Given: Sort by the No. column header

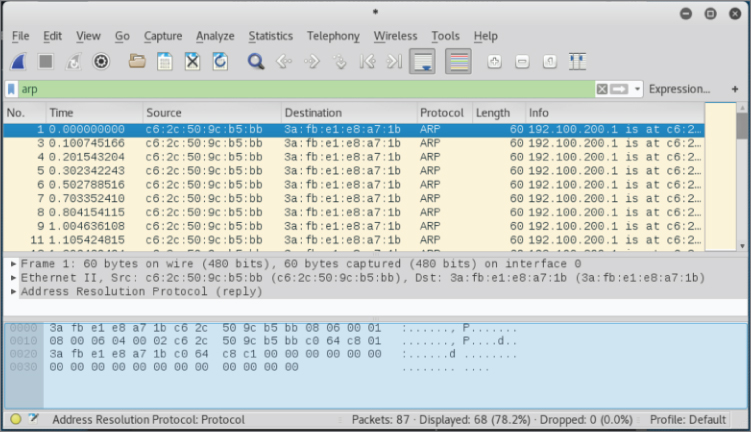Looking at the screenshot, I should (x=25, y=113).
